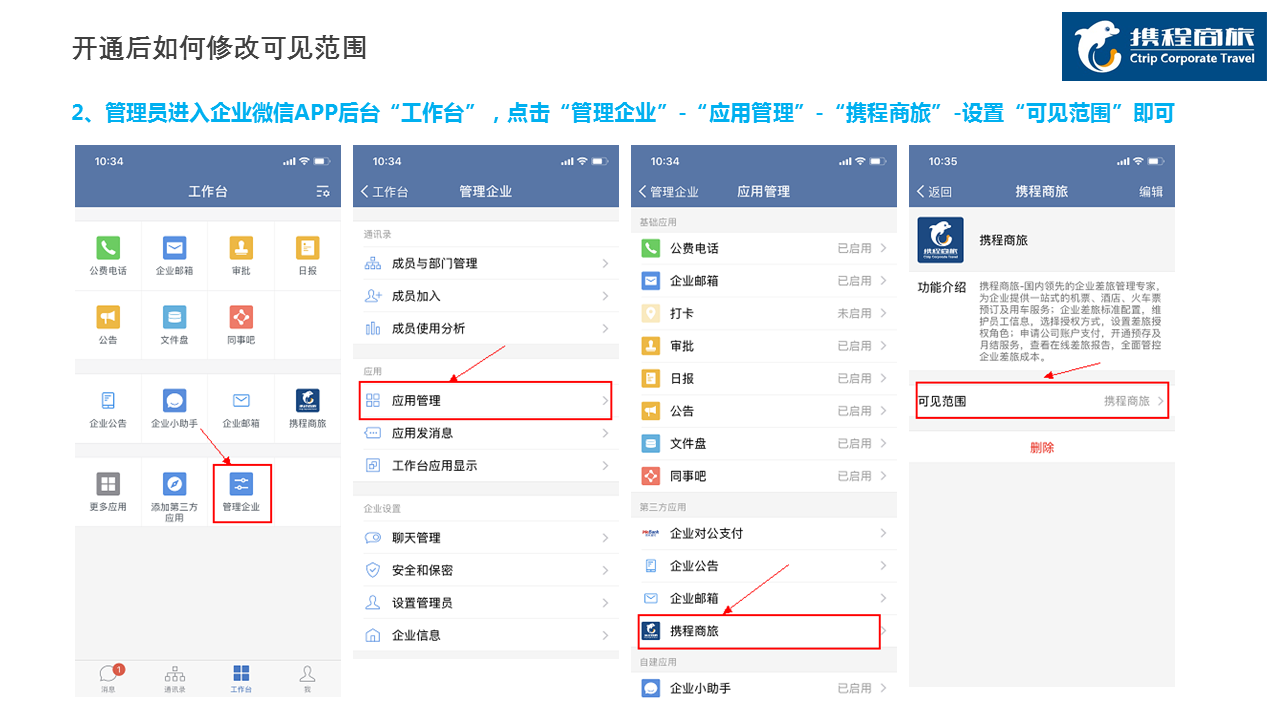This screenshot has height=720, width=1280.
Task: Select 工作台 tab in bottom bar
Action: click(241, 679)
